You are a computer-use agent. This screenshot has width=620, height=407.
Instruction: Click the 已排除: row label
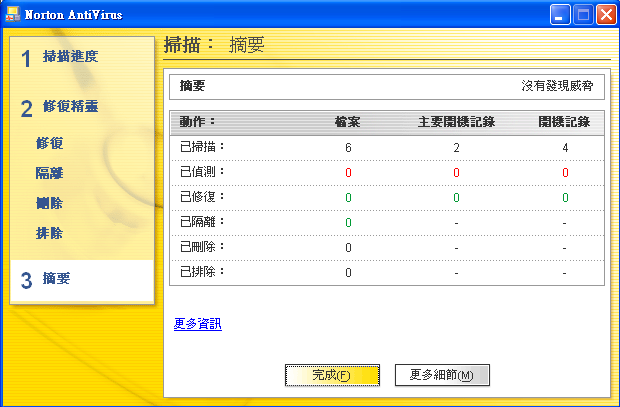pos(202,272)
